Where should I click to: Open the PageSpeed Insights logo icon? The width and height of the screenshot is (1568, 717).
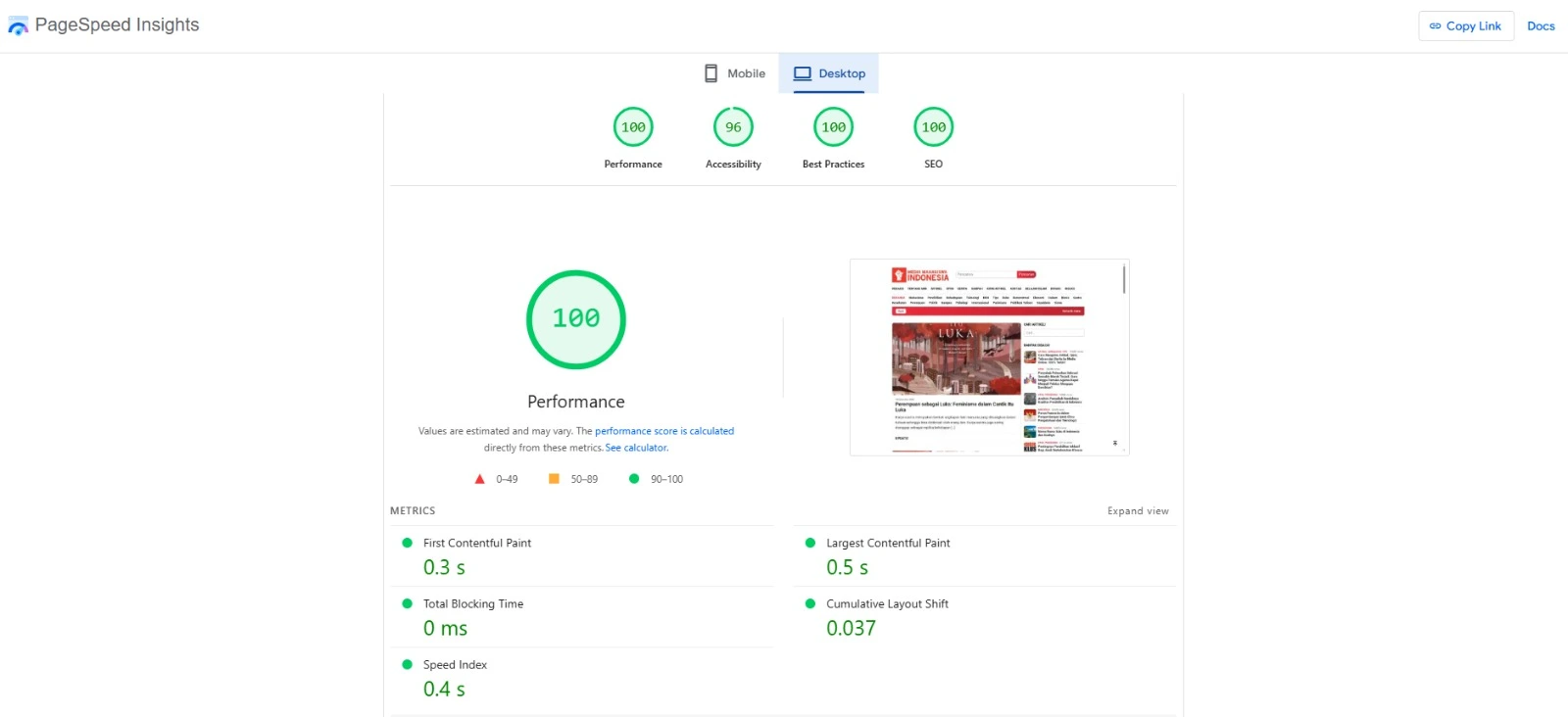point(18,26)
